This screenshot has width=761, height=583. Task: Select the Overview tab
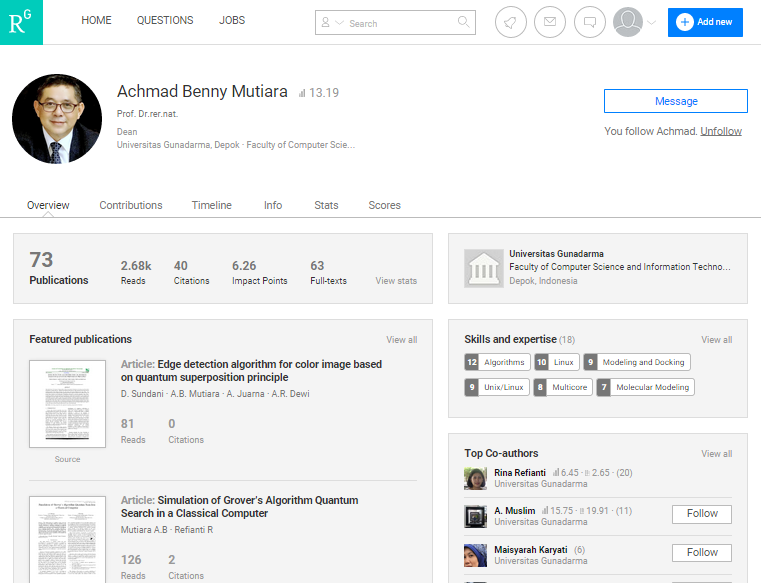pos(48,205)
